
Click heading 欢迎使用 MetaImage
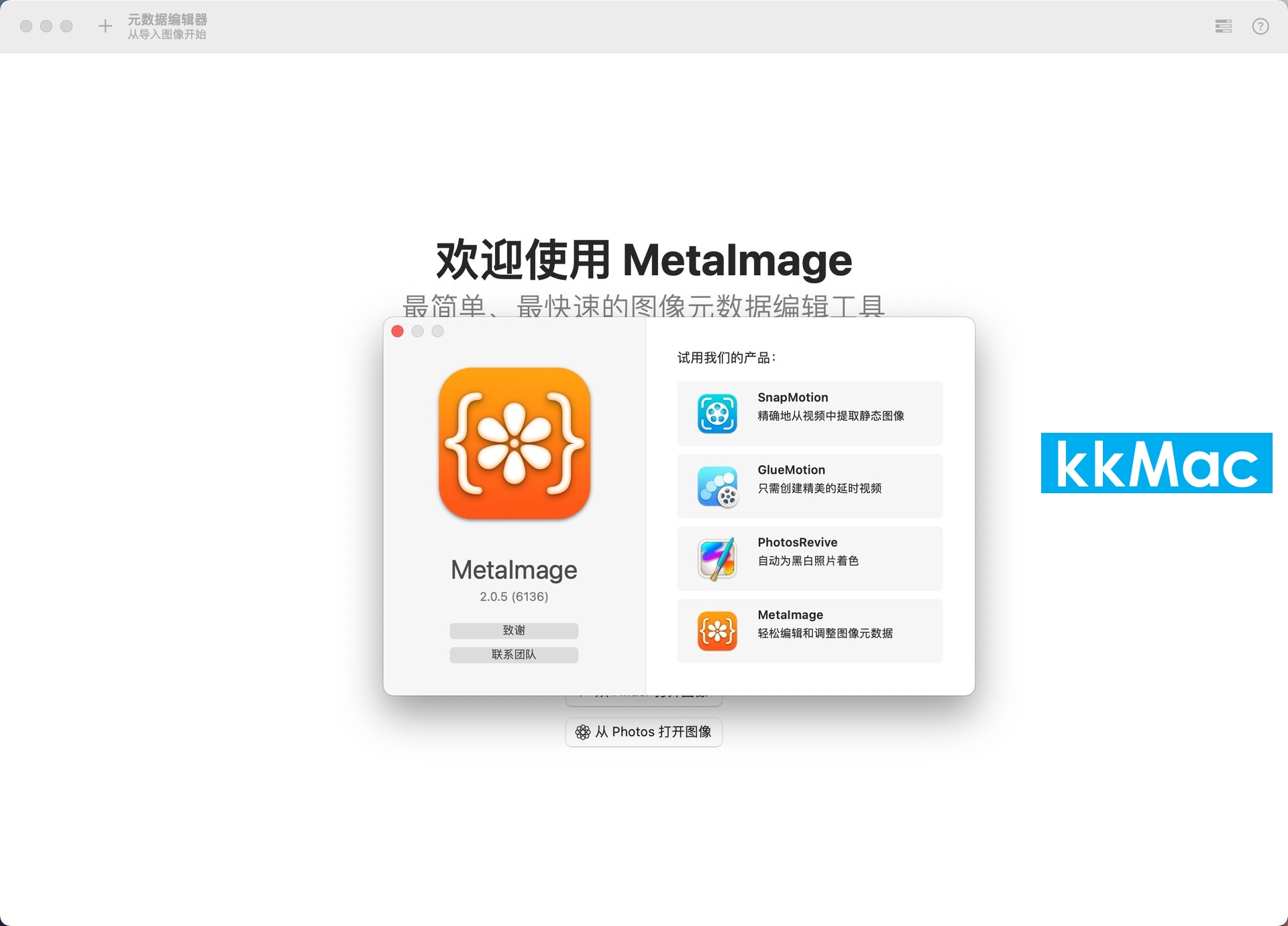click(x=644, y=260)
